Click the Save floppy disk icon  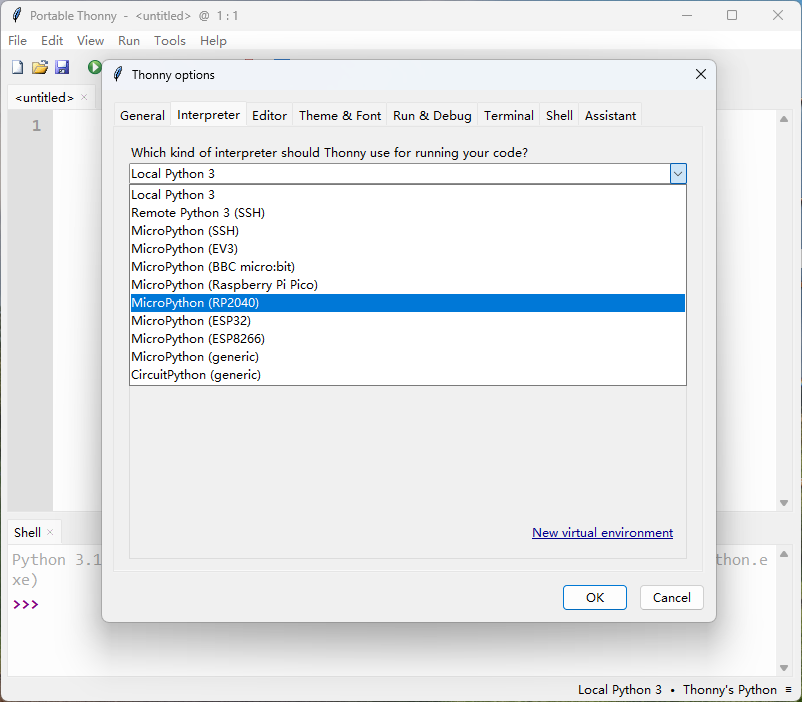coord(62,67)
